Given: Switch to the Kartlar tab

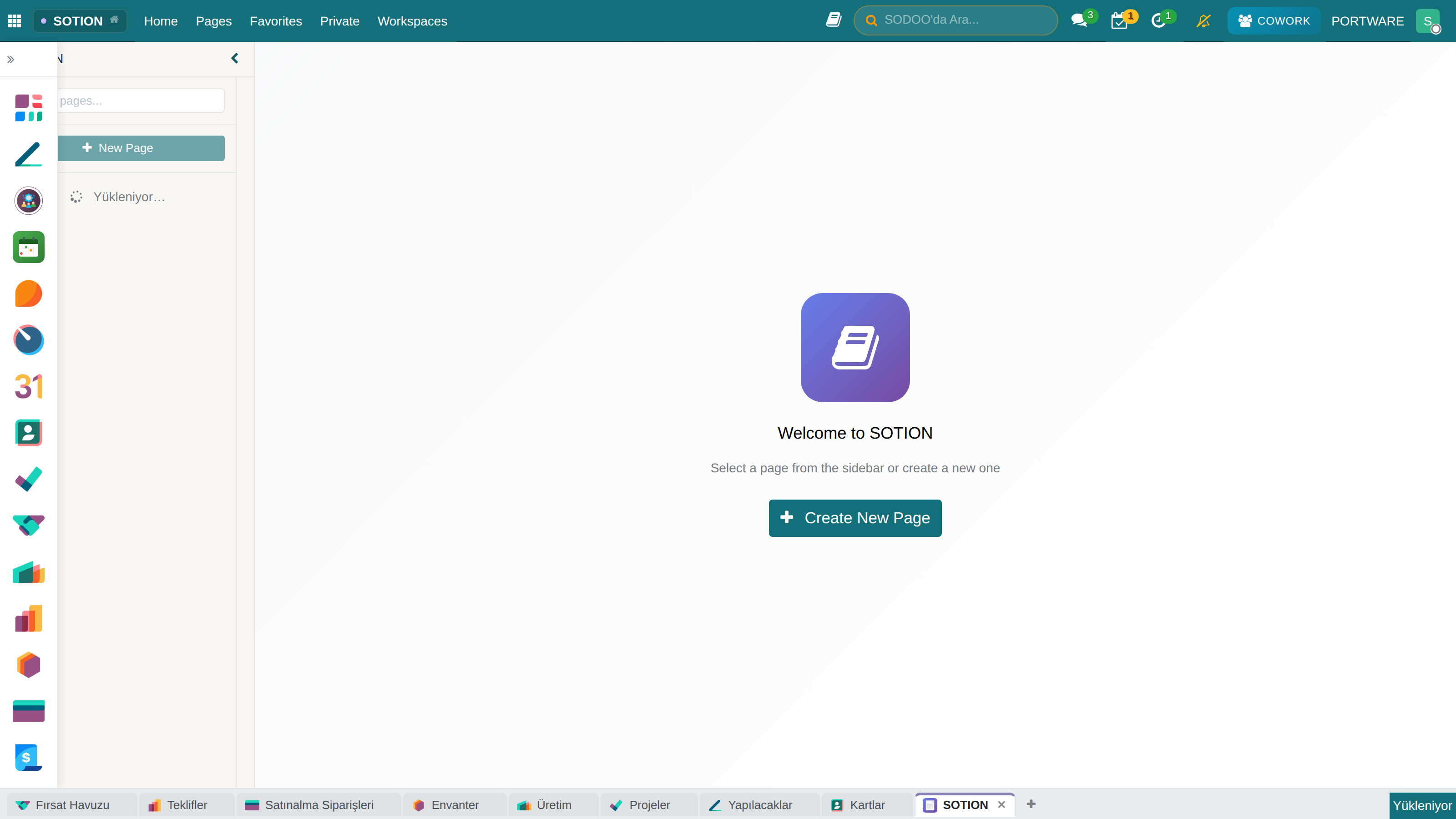Looking at the screenshot, I should [x=866, y=805].
